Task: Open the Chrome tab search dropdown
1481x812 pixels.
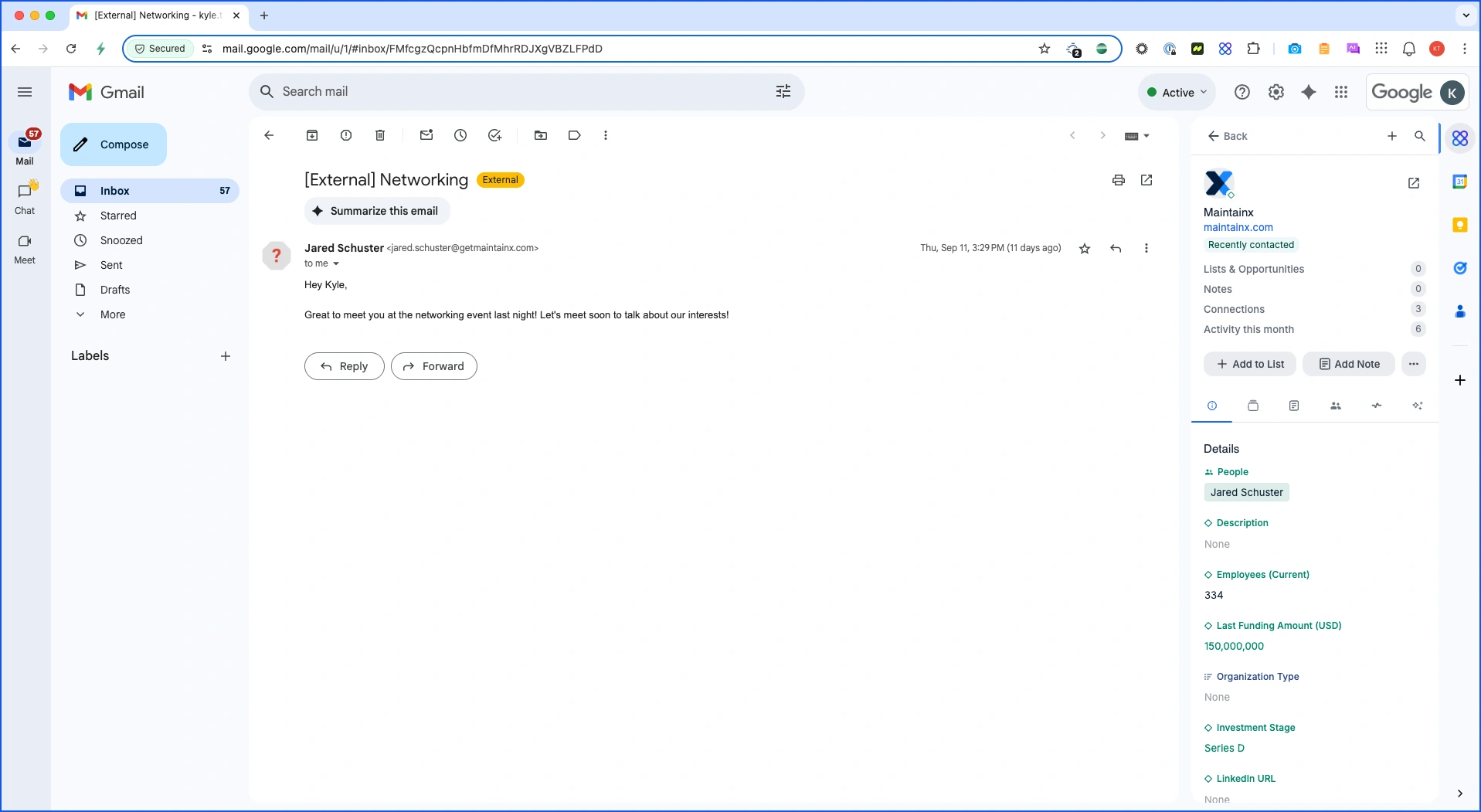Action: (x=1466, y=15)
